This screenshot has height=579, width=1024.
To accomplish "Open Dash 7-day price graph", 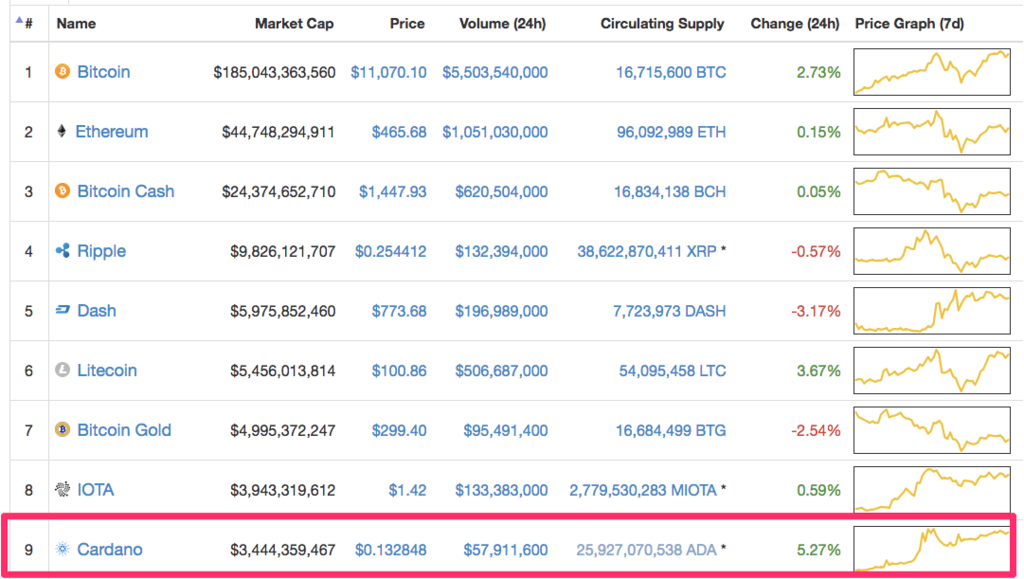I will coord(932,311).
